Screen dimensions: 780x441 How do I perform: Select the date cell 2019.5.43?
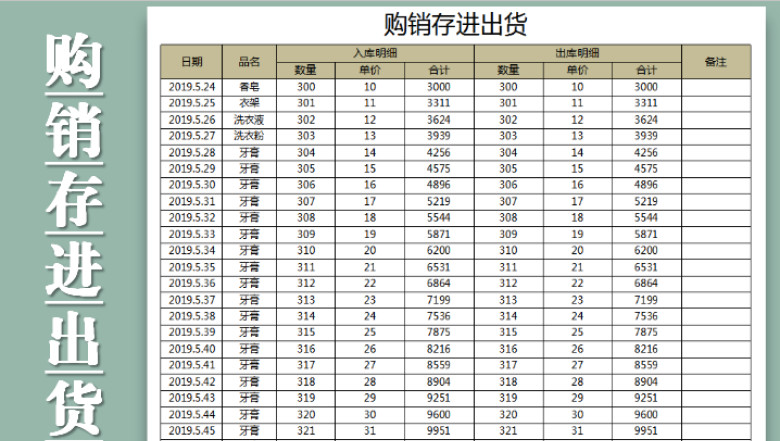(x=192, y=398)
